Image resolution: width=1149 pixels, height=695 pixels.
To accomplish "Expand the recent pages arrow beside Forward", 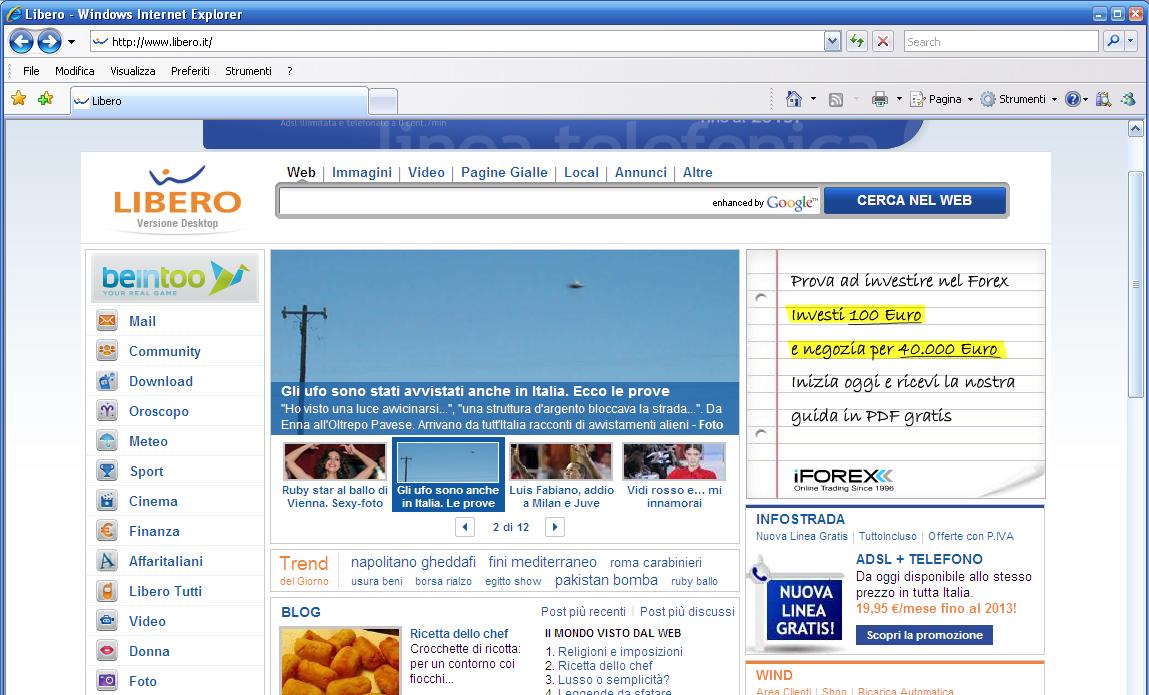I will click(x=71, y=42).
